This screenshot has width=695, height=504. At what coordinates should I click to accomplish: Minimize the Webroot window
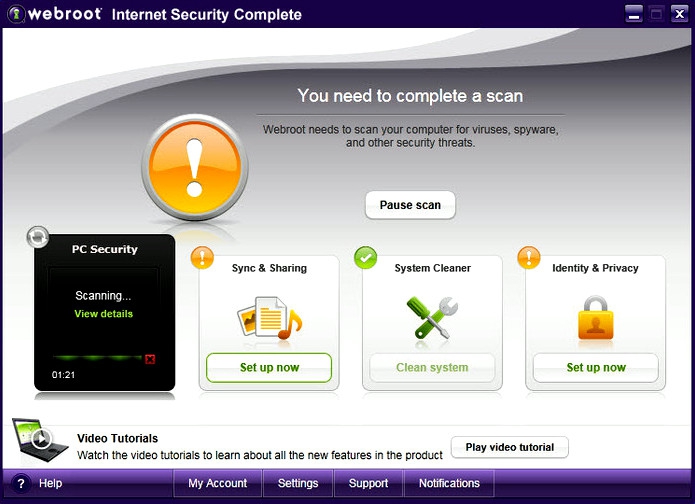point(634,14)
